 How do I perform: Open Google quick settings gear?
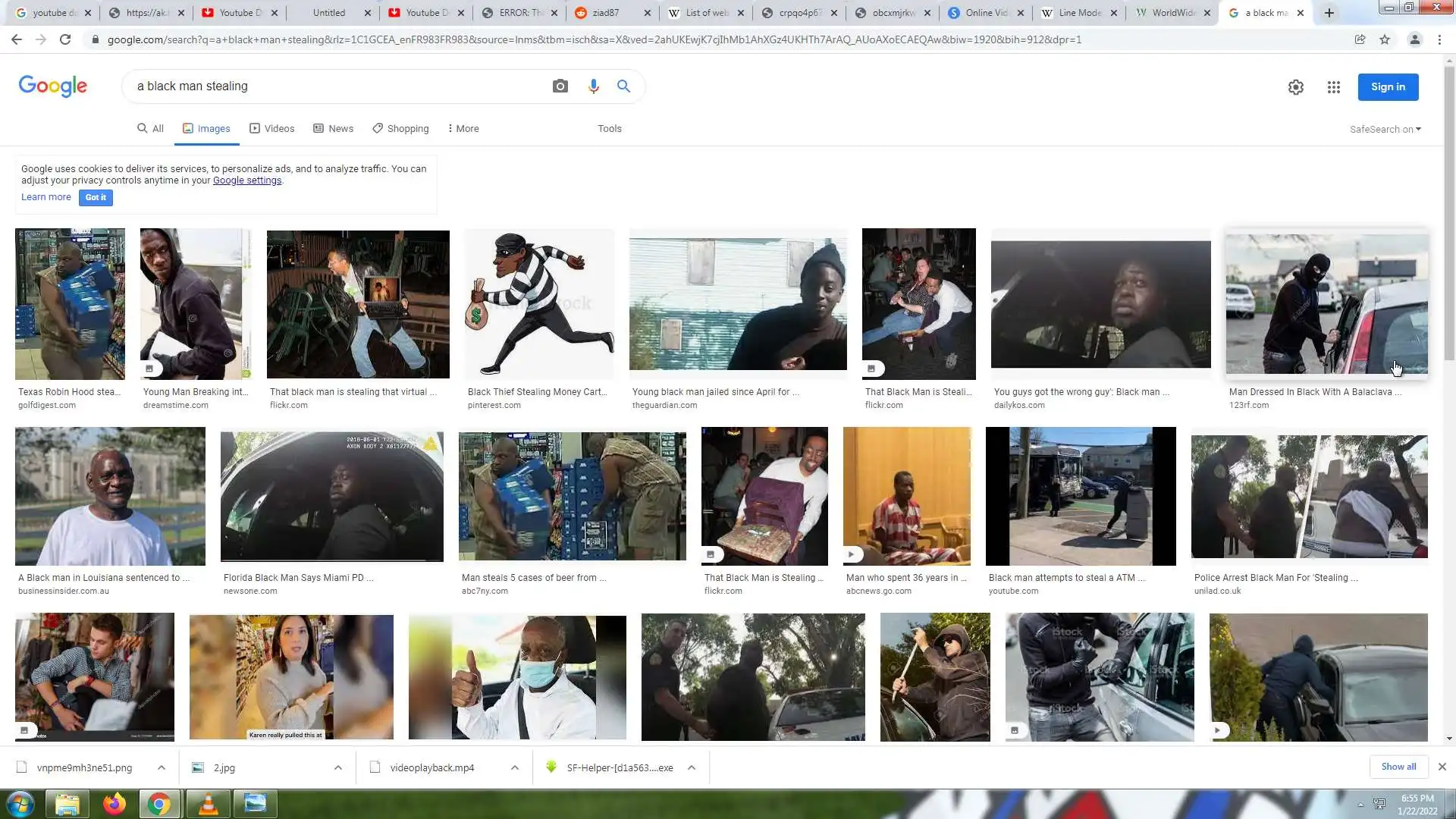(1295, 87)
